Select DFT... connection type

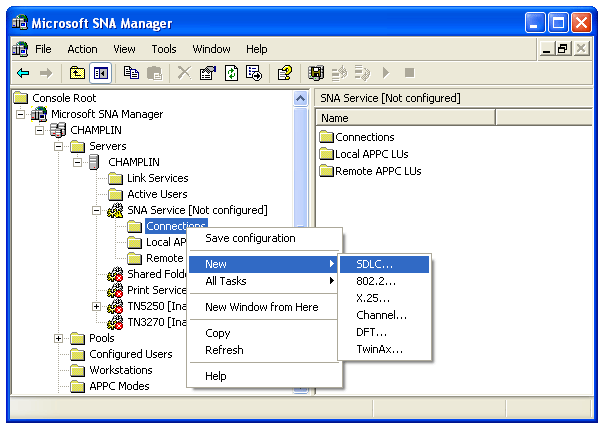pos(384,332)
